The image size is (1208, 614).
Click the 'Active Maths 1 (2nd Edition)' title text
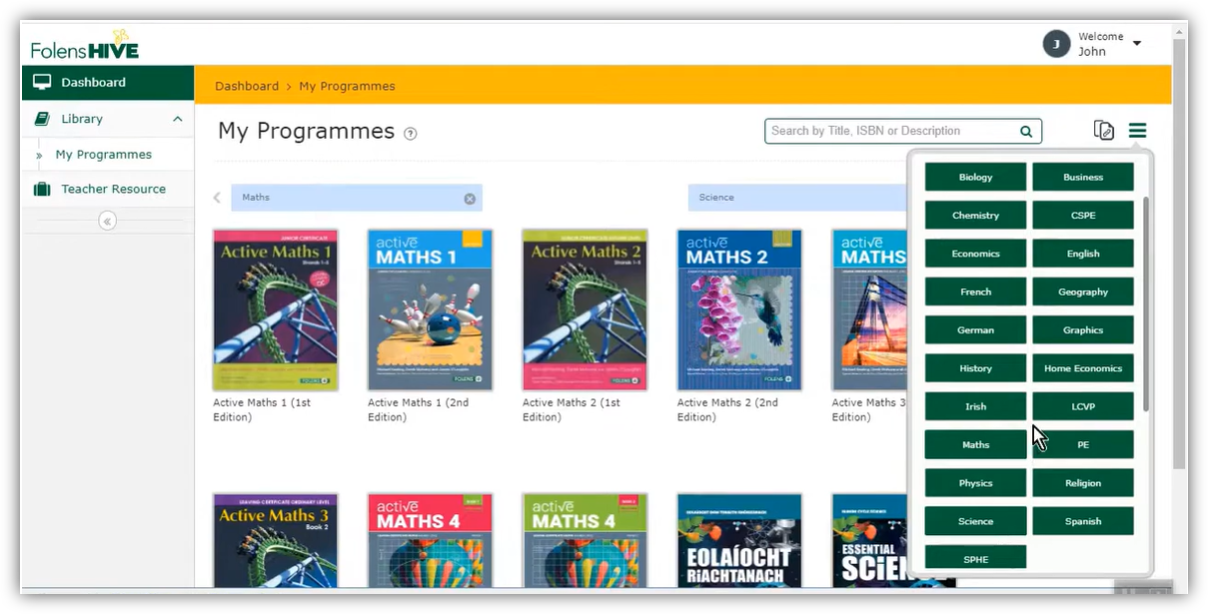[x=418, y=410]
